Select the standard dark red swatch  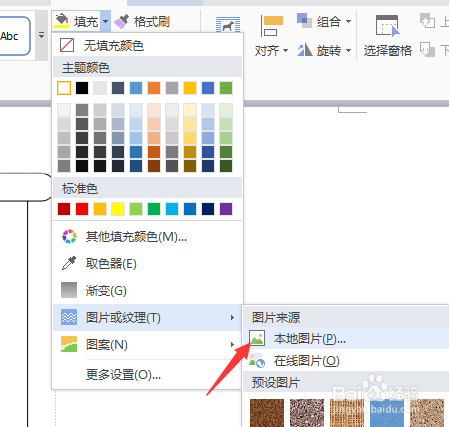[x=64, y=209]
